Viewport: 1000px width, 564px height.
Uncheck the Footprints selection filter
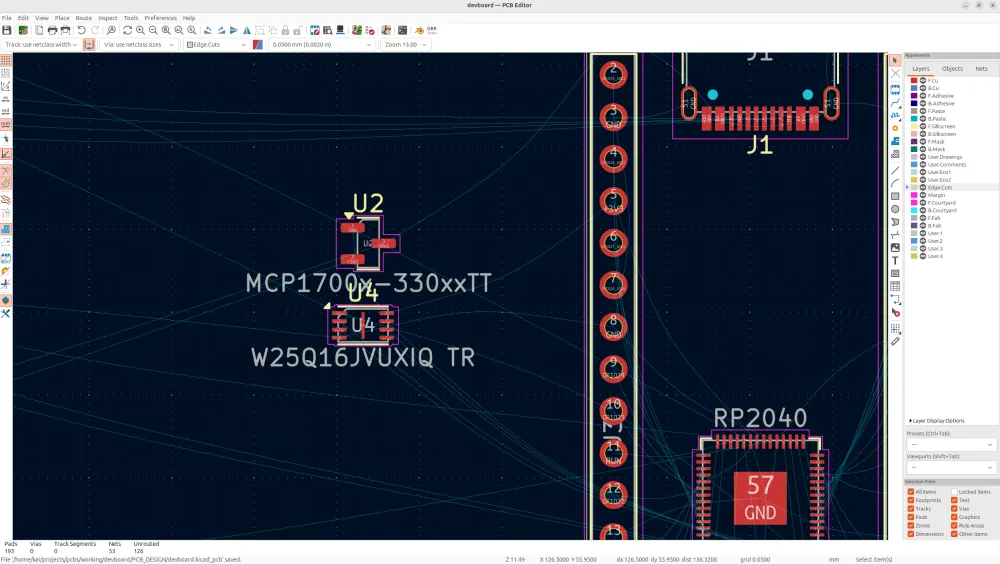911,500
